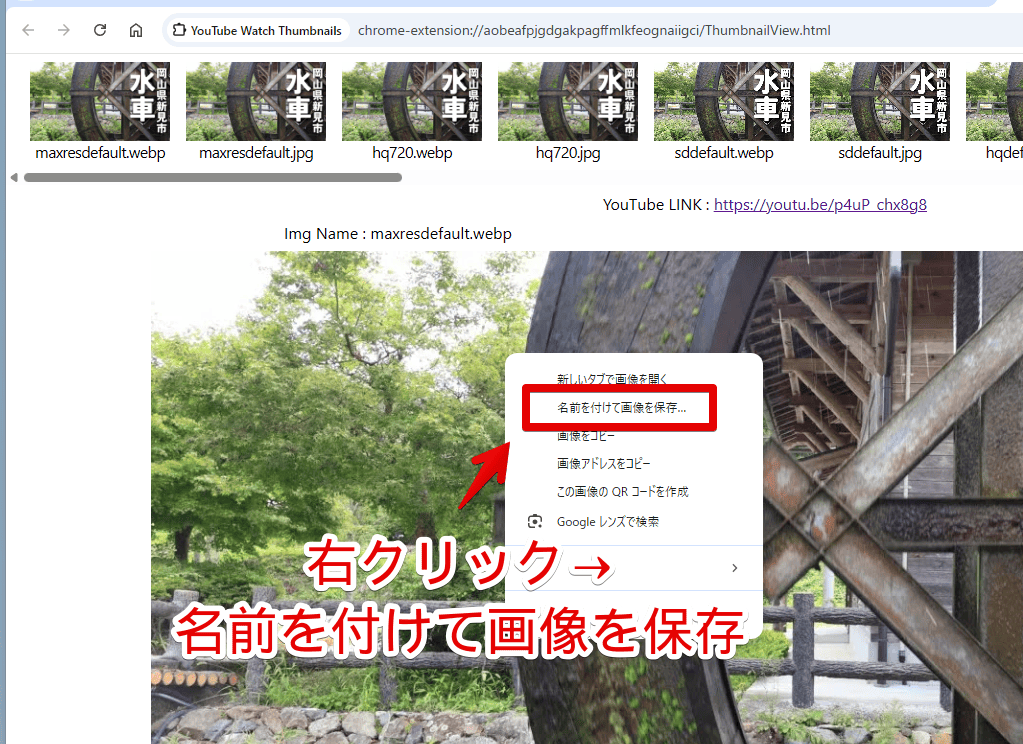
Task: Open the youtu.be/p4uP_chx8g8 link
Action: tap(820, 204)
